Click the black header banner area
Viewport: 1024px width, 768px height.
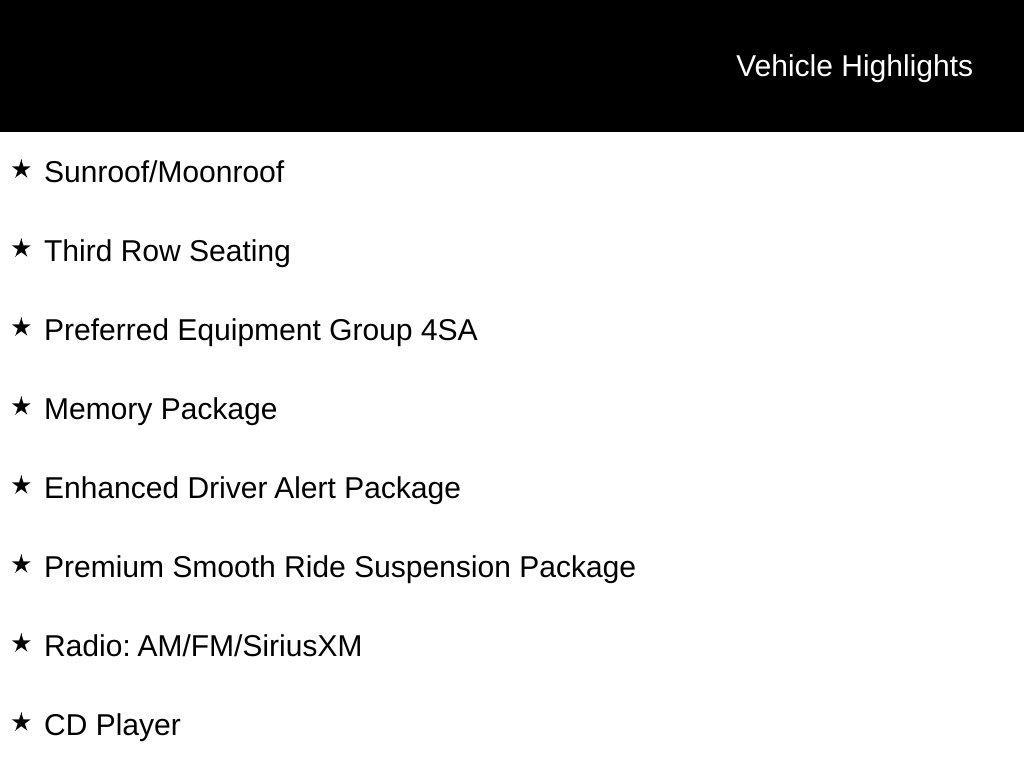click(x=512, y=66)
